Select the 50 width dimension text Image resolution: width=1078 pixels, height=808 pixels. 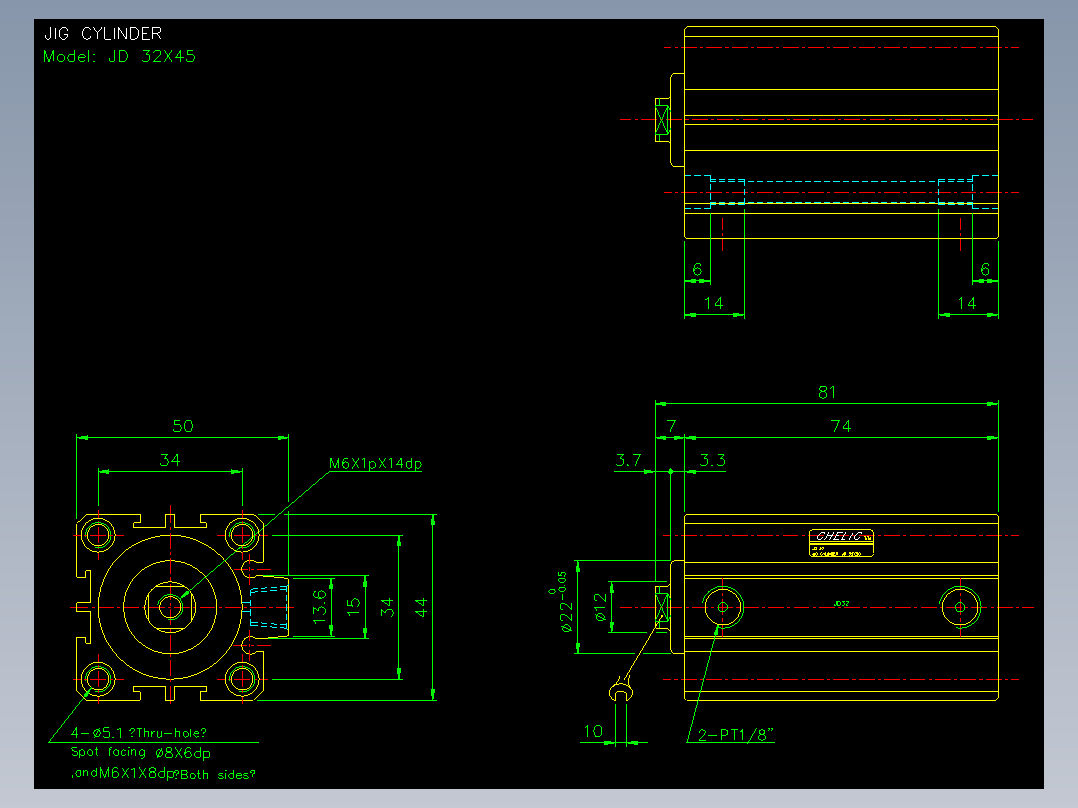click(183, 426)
